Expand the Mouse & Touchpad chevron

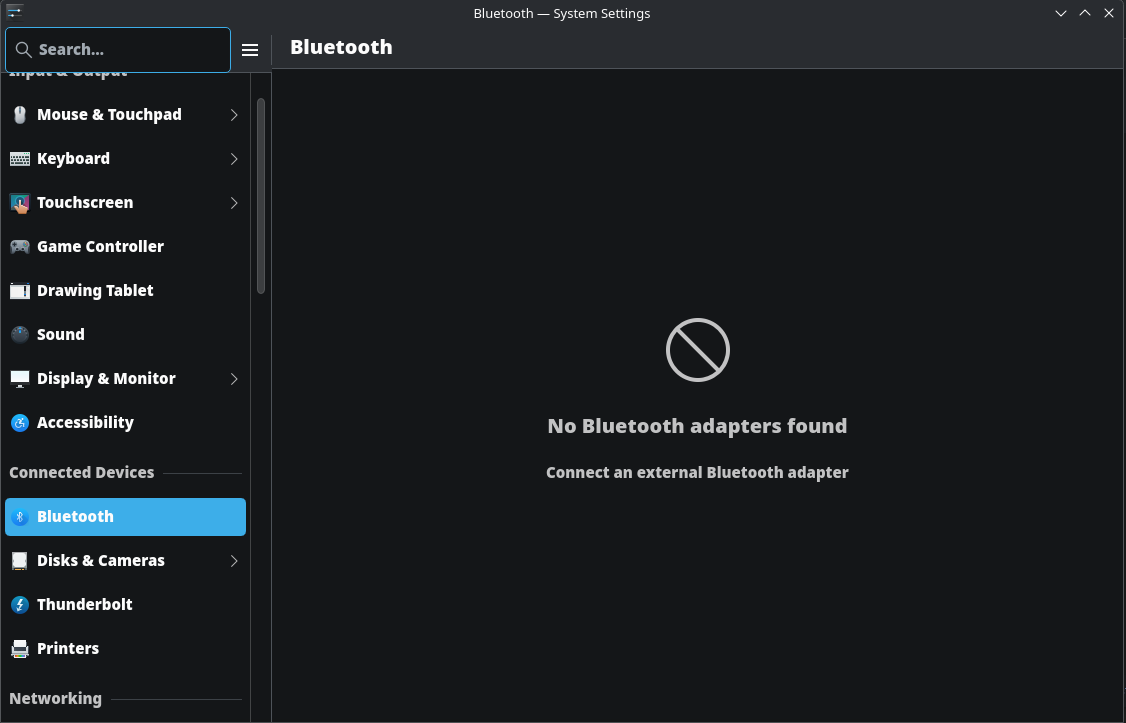(x=234, y=115)
